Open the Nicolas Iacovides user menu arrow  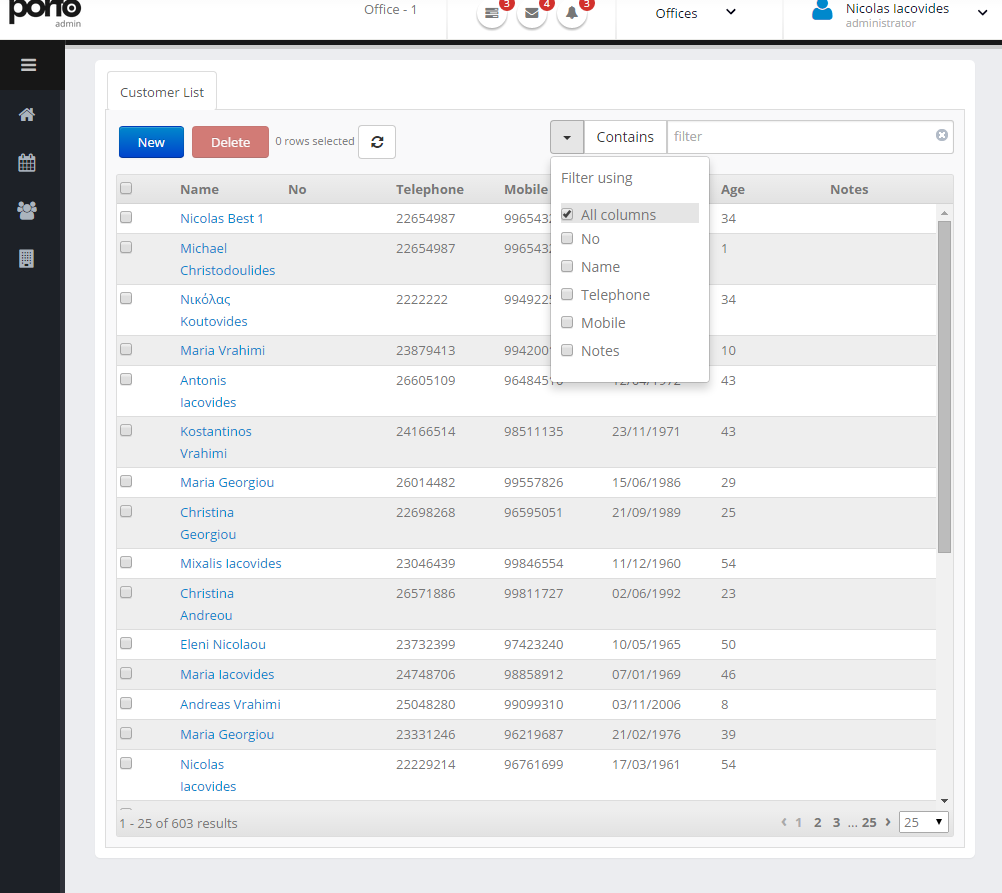[x=982, y=12]
